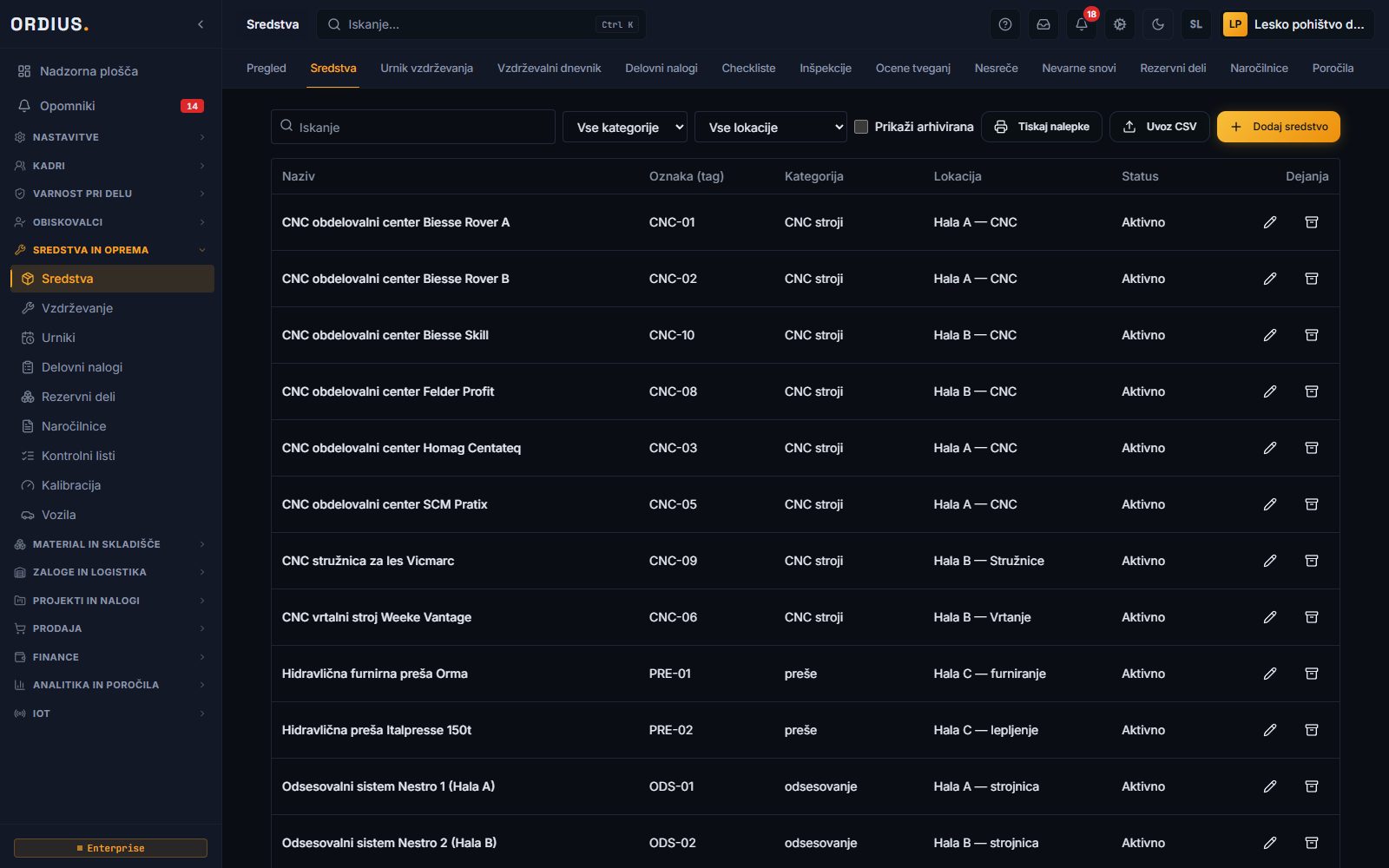
Task: Edit CNC obdelovalni center Biesse Rover A
Action: click(1270, 222)
